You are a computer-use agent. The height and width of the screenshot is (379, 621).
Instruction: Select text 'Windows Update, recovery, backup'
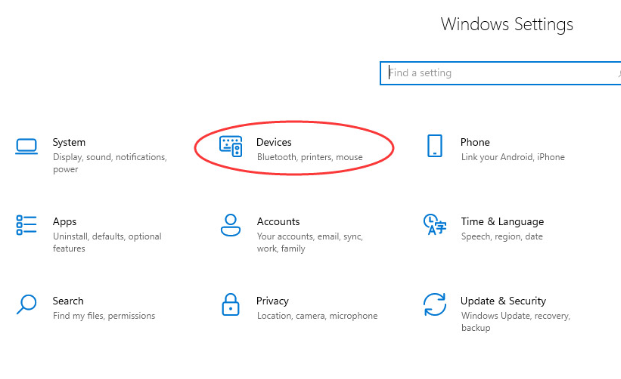[515, 322]
